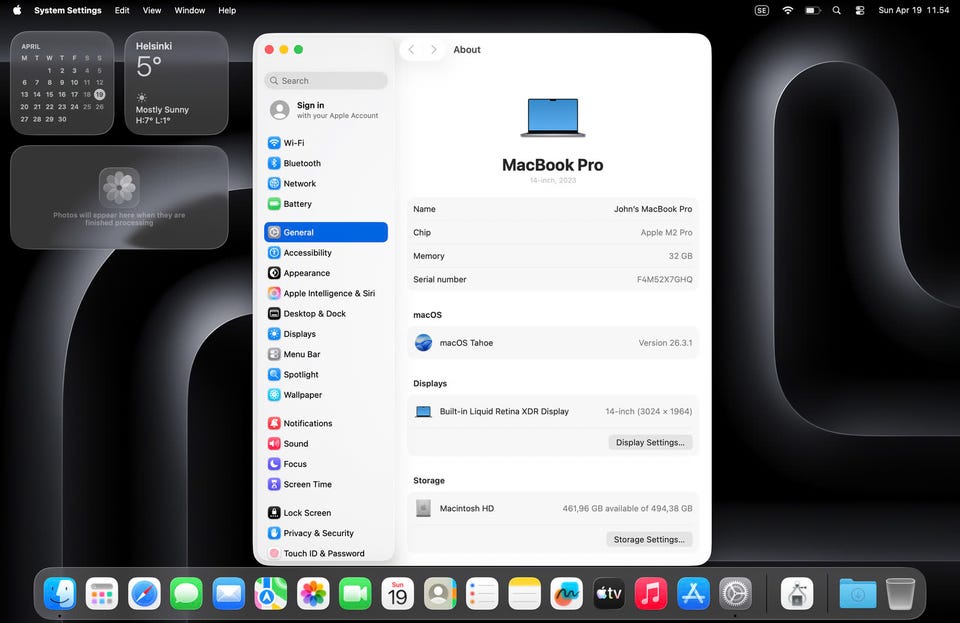Viewport: 960px width, 623px height.
Task: Open Reminders from the Dock
Action: [482, 593]
